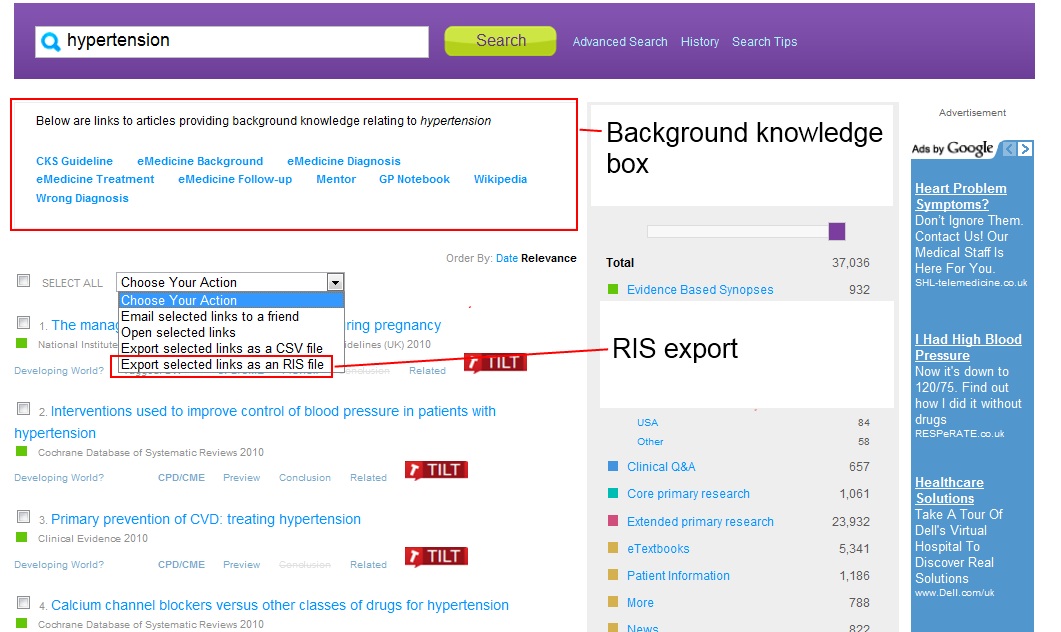Collapse the Choose Your Action dropdown arrow
This screenshot has height=632, width=1061.
click(x=335, y=283)
